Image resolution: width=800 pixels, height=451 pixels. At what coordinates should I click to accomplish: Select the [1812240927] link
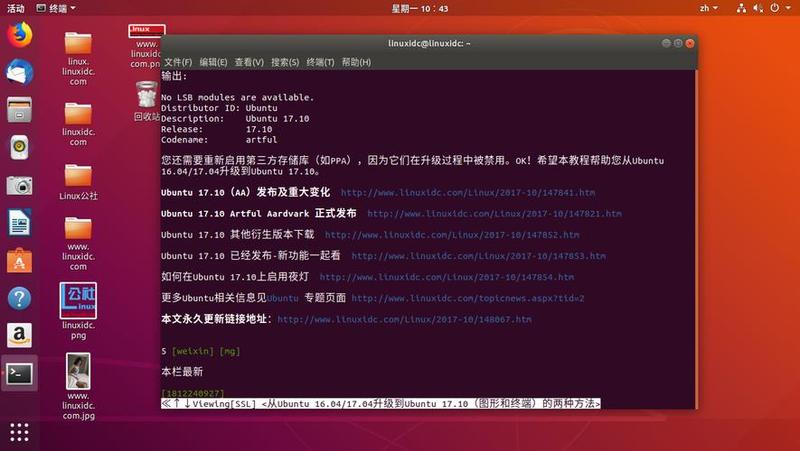point(193,393)
